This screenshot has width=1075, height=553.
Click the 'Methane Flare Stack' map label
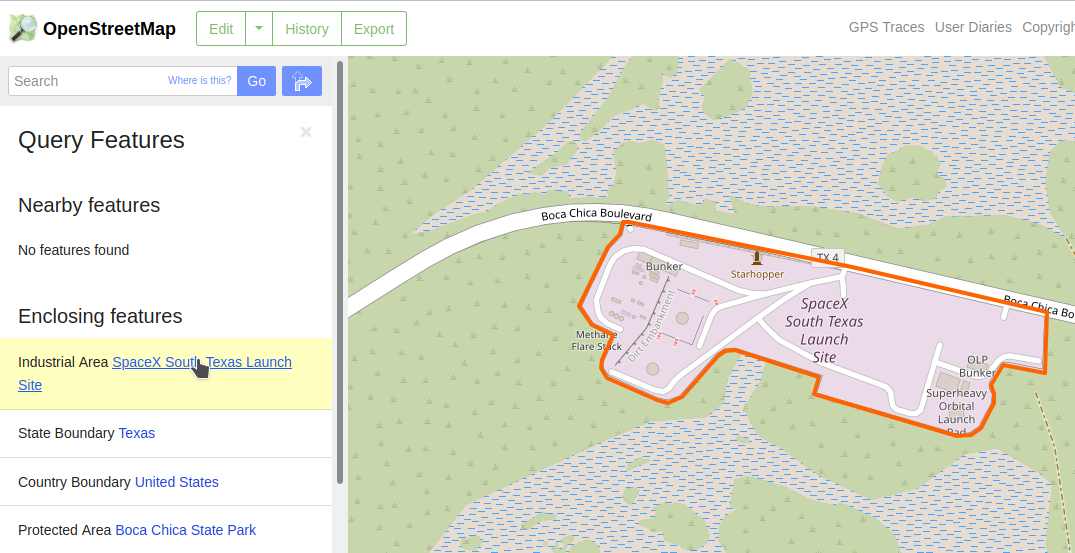click(x=597, y=341)
